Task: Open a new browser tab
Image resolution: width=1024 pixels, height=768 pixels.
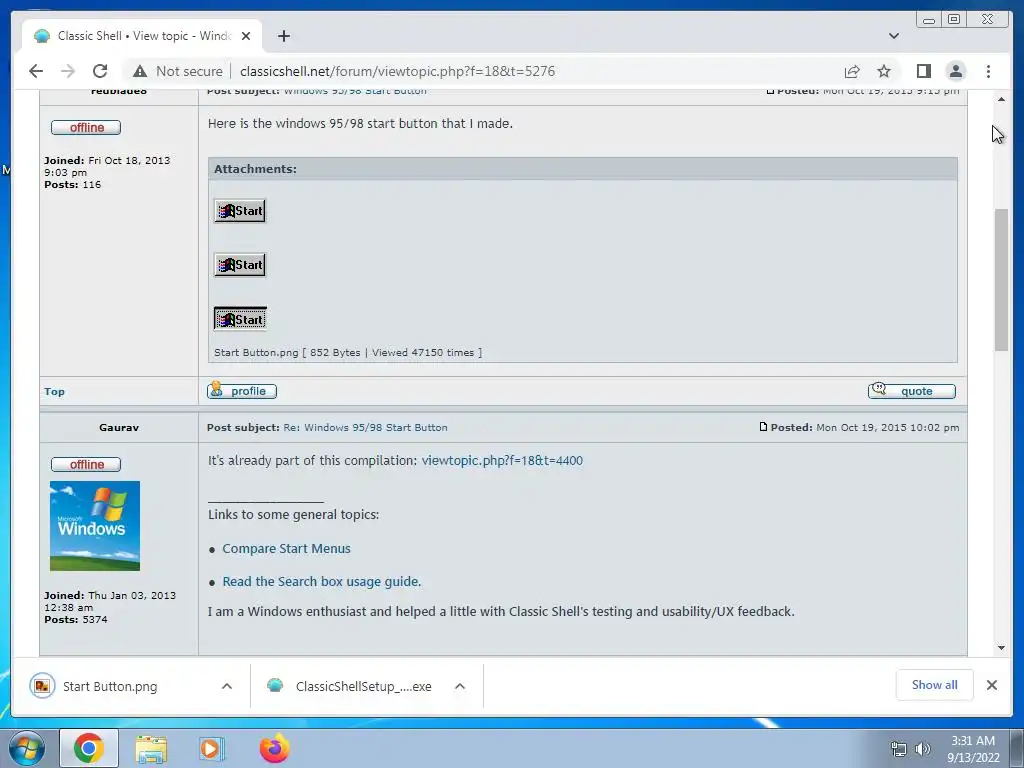Action: [283, 36]
